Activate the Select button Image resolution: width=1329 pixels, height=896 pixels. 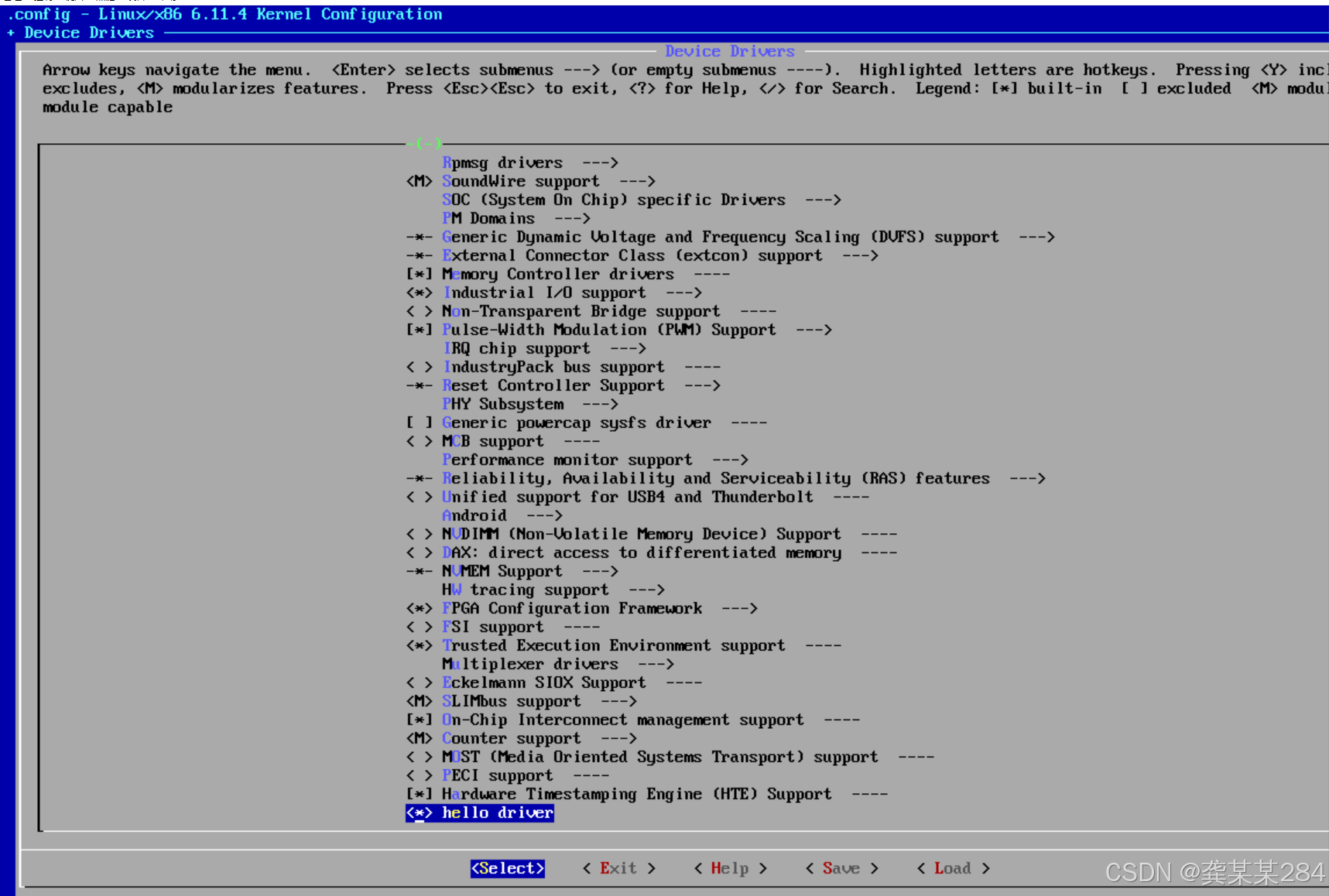(508, 868)
